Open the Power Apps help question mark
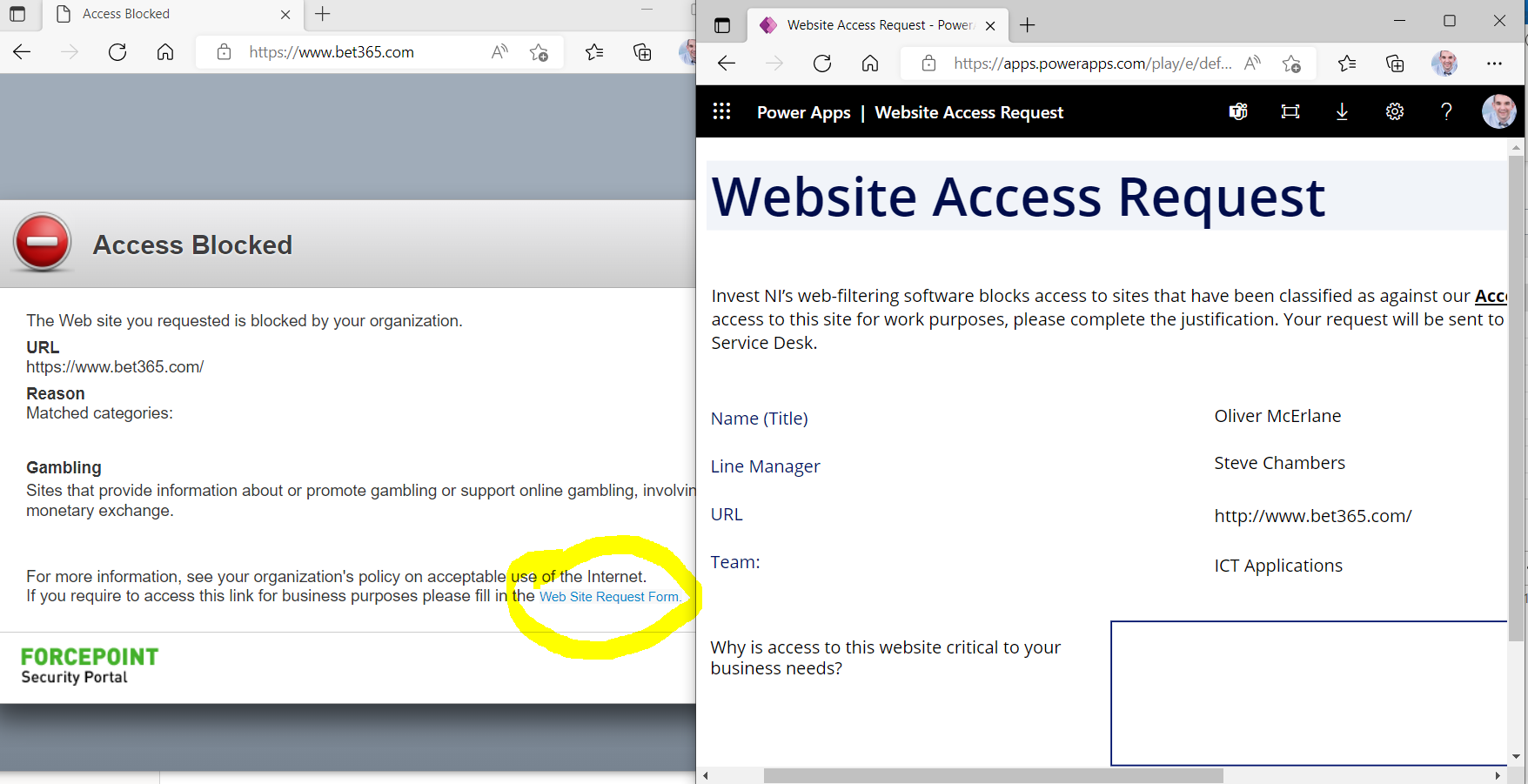Image resolution: width=1528 pixels, height=784 pixels. coord(1446,111)
